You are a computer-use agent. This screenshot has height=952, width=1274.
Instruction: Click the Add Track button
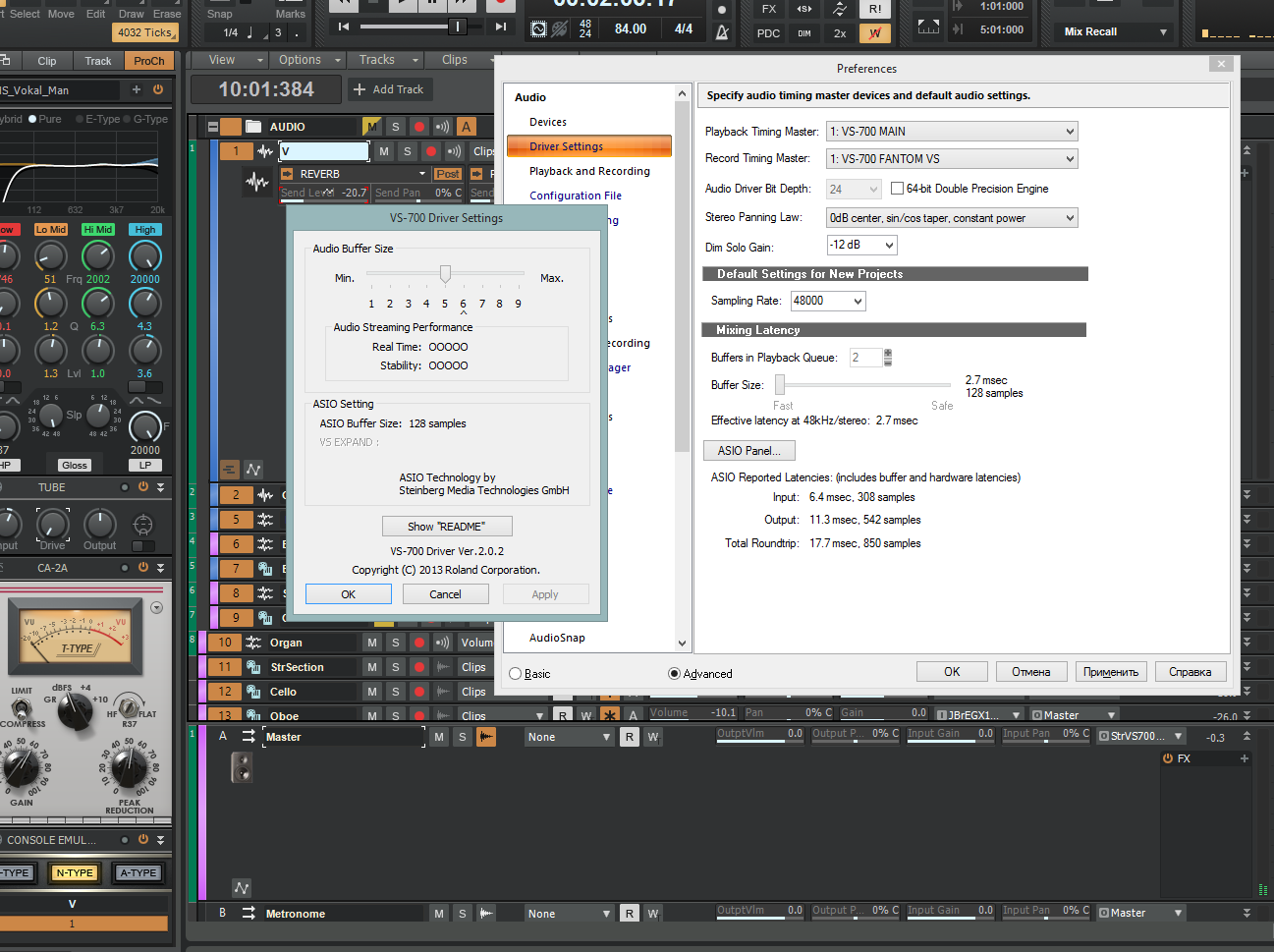(390, 89)
